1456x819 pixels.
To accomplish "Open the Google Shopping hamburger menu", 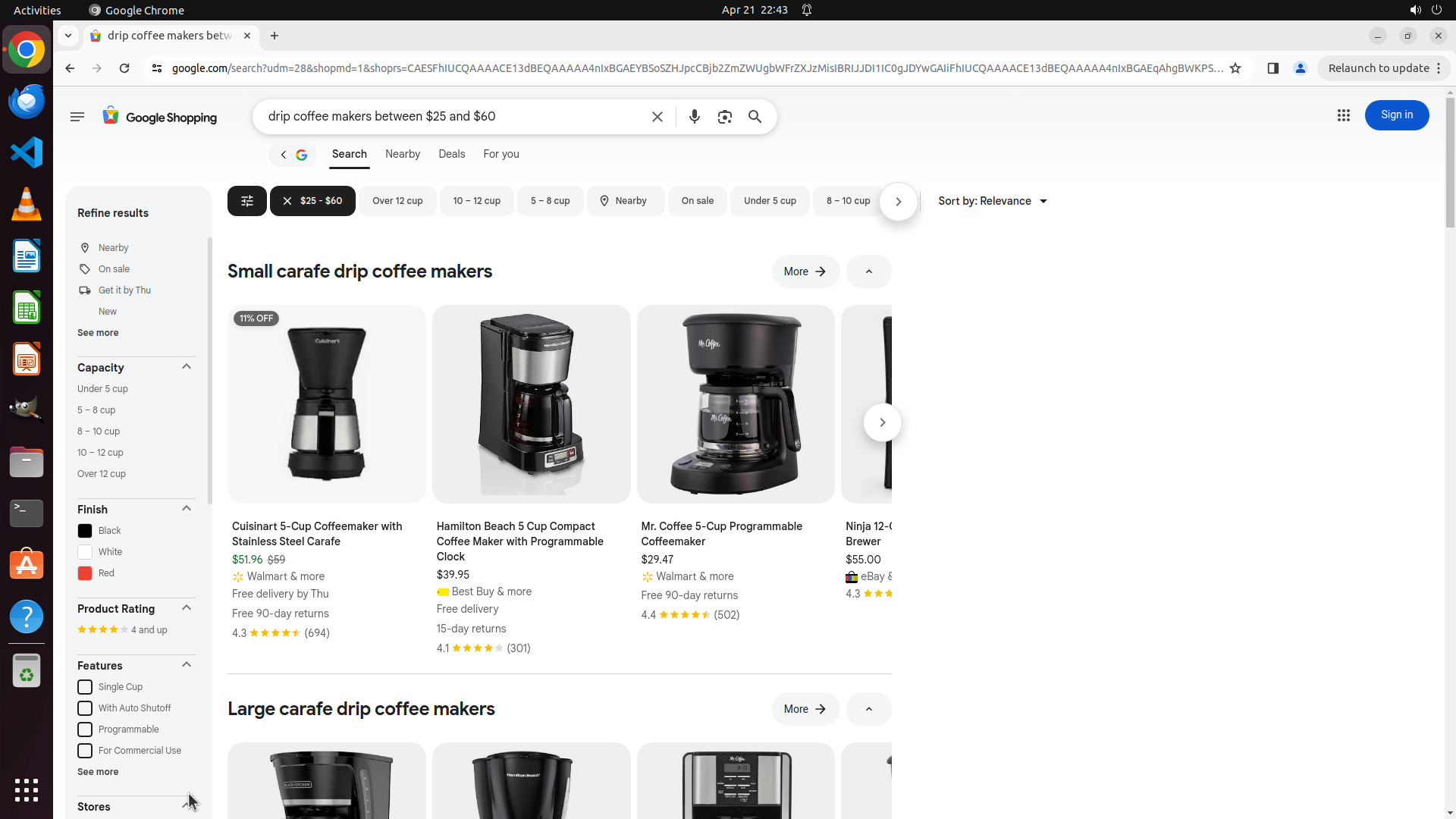I will point(77,117).
